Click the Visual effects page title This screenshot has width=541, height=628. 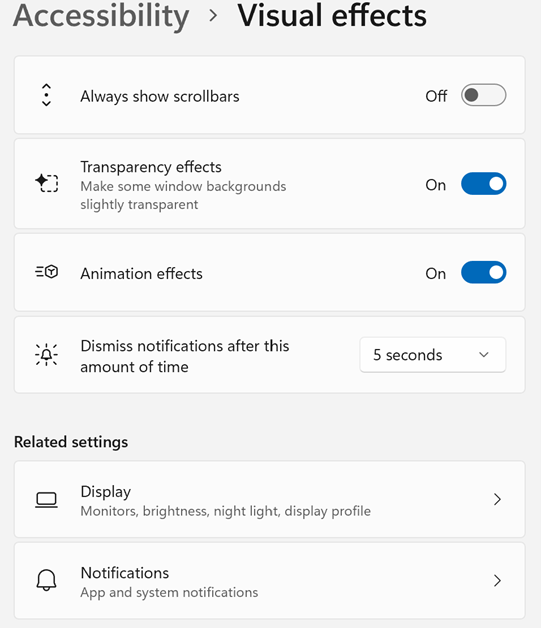click(x=332, y=16)
